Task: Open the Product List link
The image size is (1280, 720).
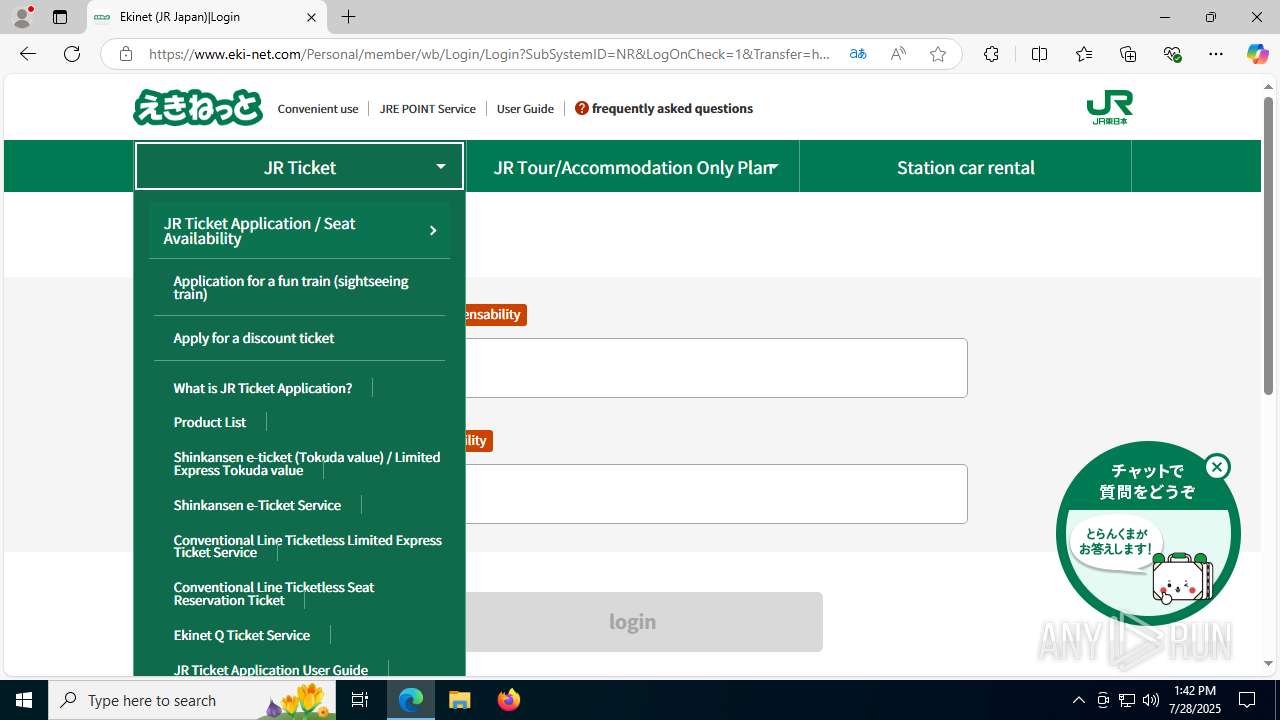Action: pos(210,422)
